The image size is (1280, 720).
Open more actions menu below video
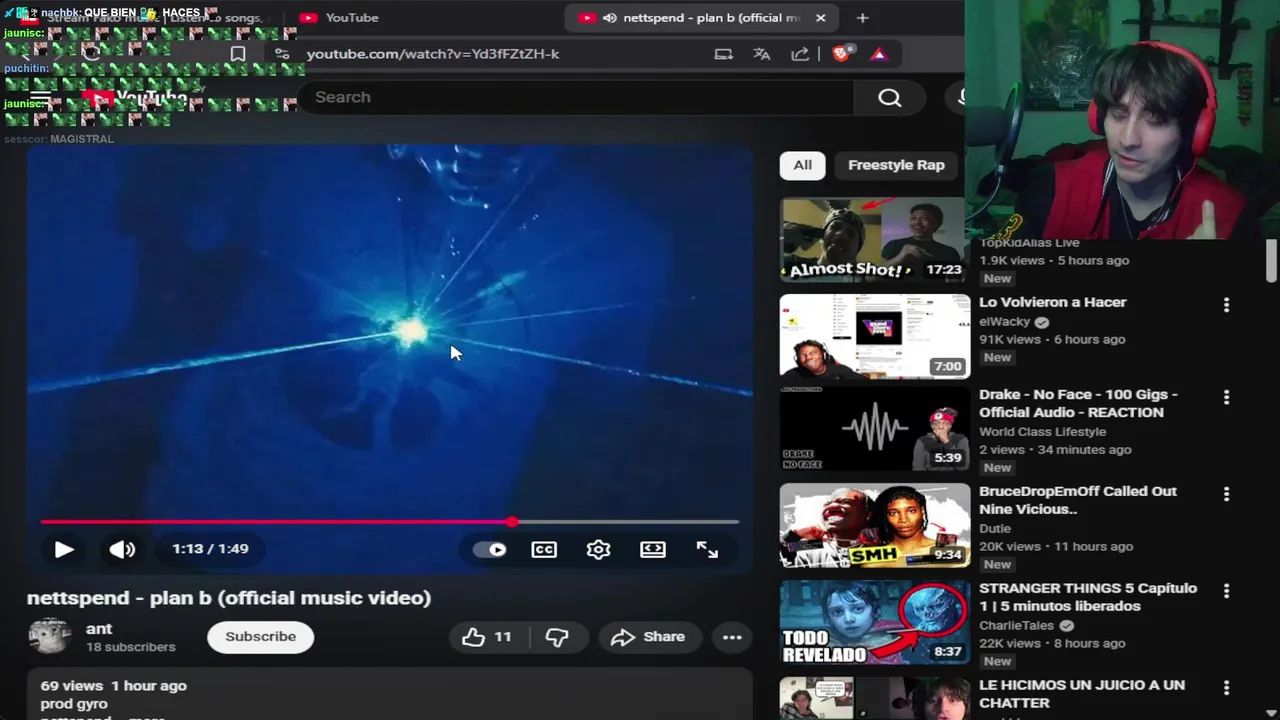point(732,637)
